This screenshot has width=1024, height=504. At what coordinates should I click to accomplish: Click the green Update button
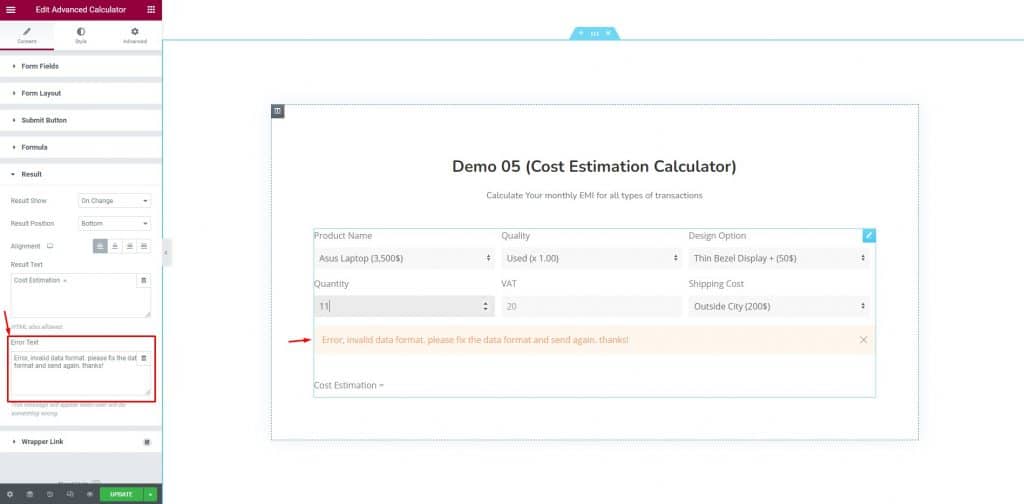121,494
